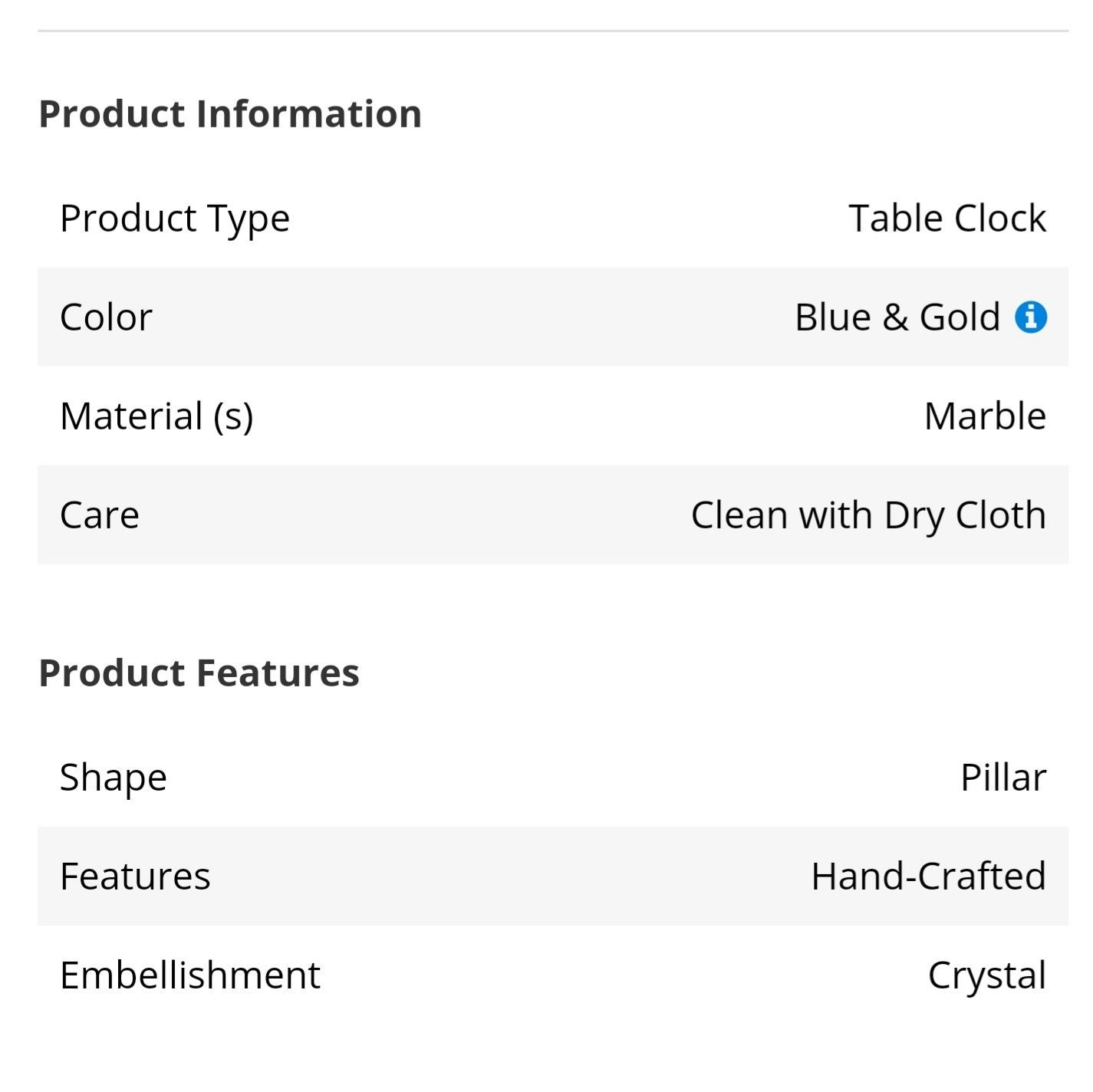This screenshot has width=1093, height=1092.
Task: Click the Blue & Gold color value
Action: (x=897, y=317)
